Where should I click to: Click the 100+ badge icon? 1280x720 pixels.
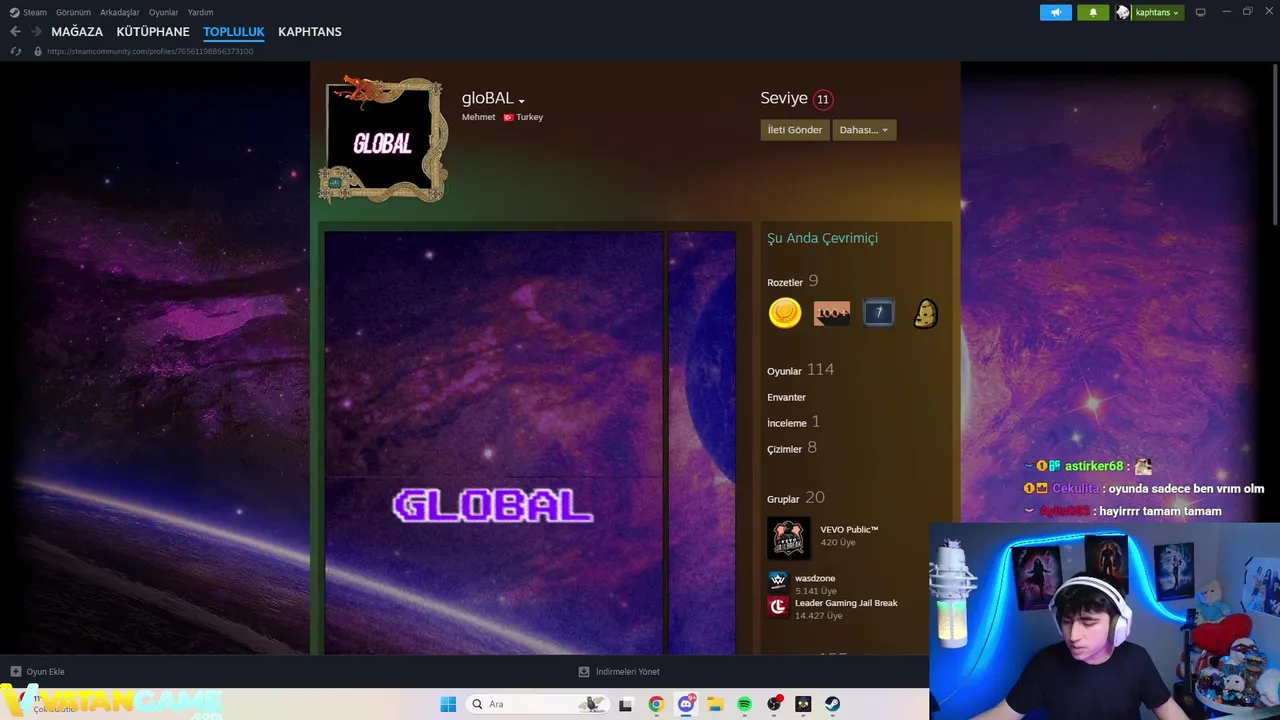(x=832, y=313)
